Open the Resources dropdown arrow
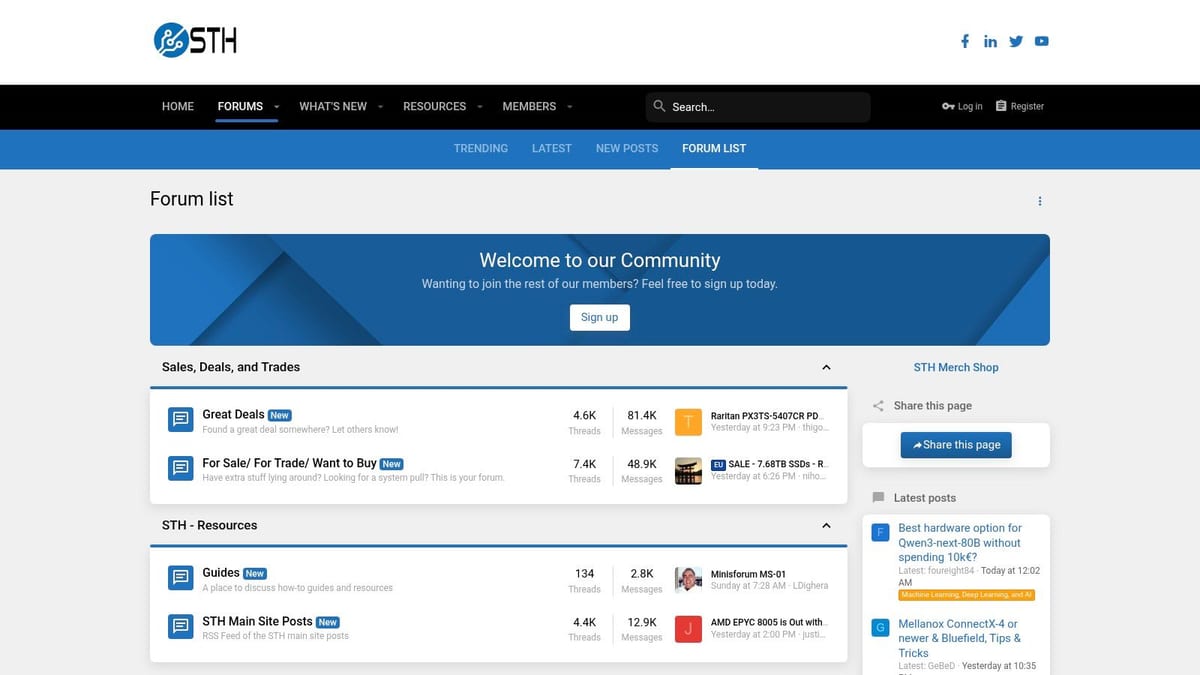This screenshot has height=675, width=1200. coord(479,107)
